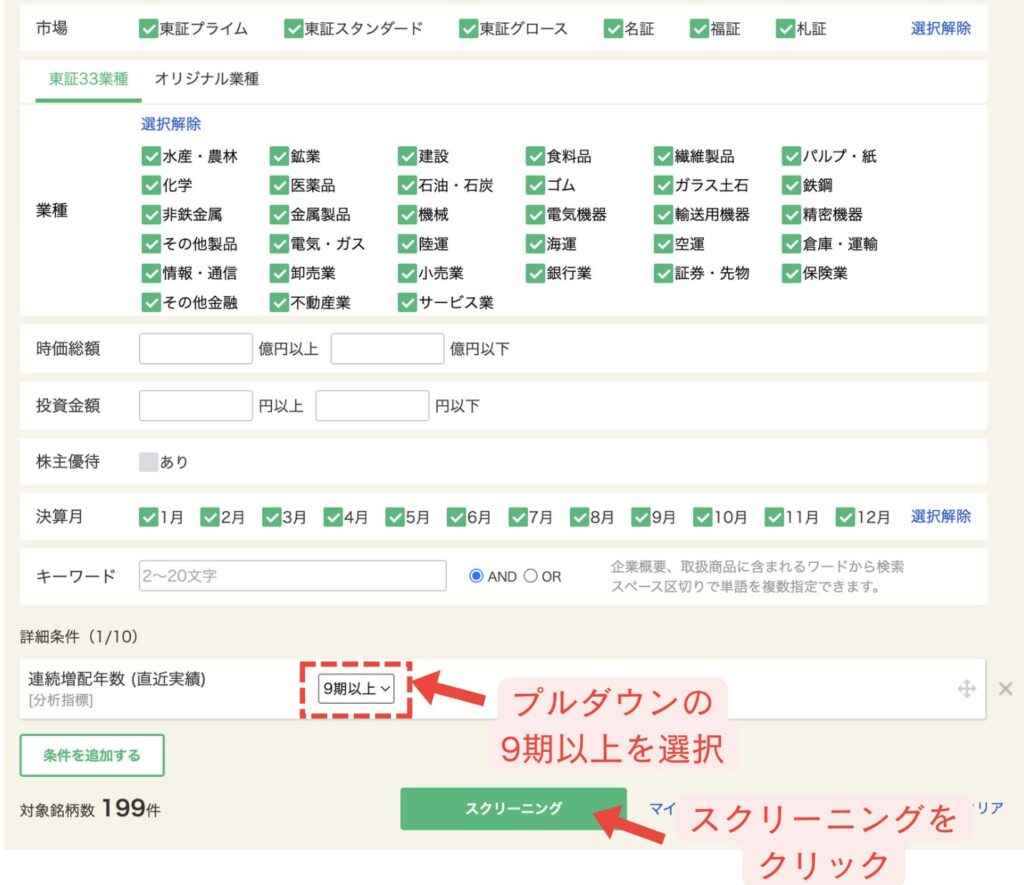Uncheck the 銀行業 industry checkbox

click(x=535, y=273)
